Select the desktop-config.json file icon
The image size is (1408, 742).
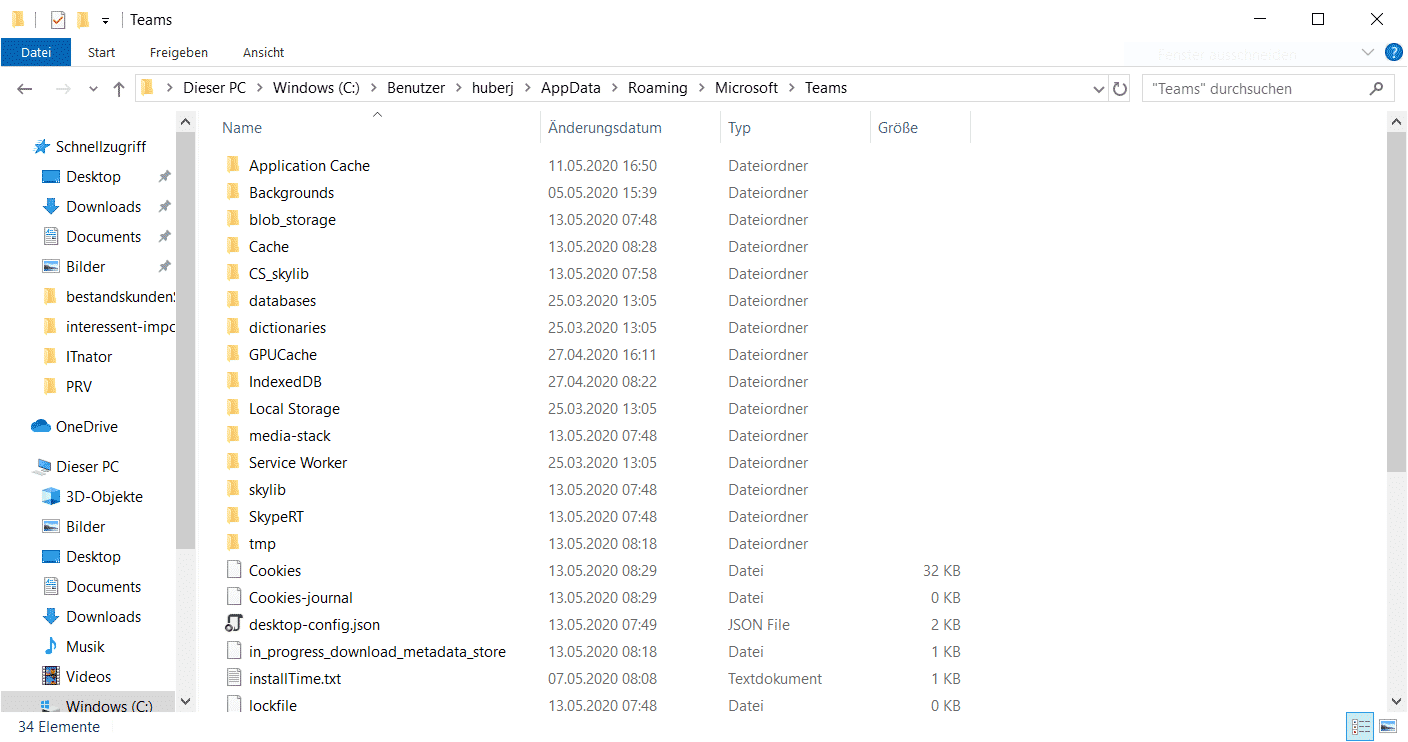pos(233,624)
